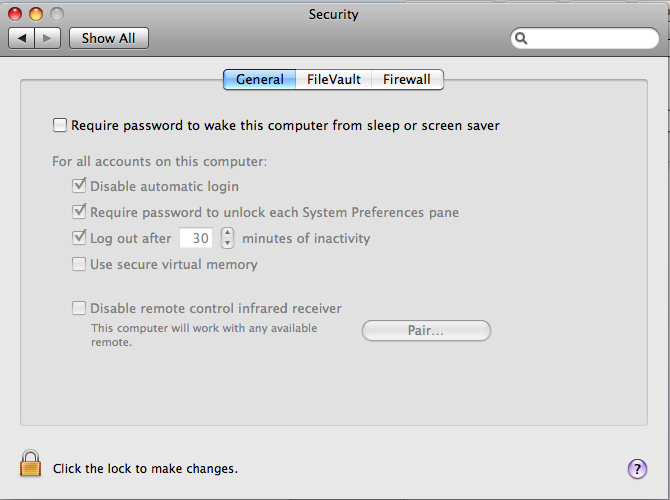Open help with the purple question mark

pyautogui.click(x=637, y=468)
